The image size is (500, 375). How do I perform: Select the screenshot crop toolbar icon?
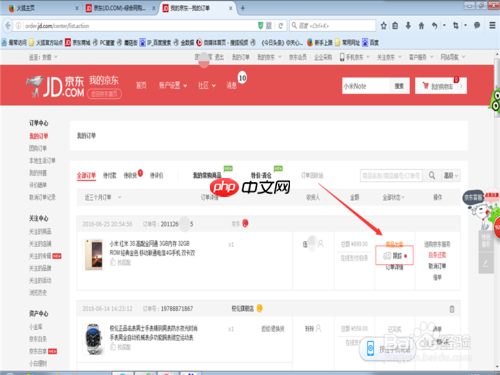[456, 26]
